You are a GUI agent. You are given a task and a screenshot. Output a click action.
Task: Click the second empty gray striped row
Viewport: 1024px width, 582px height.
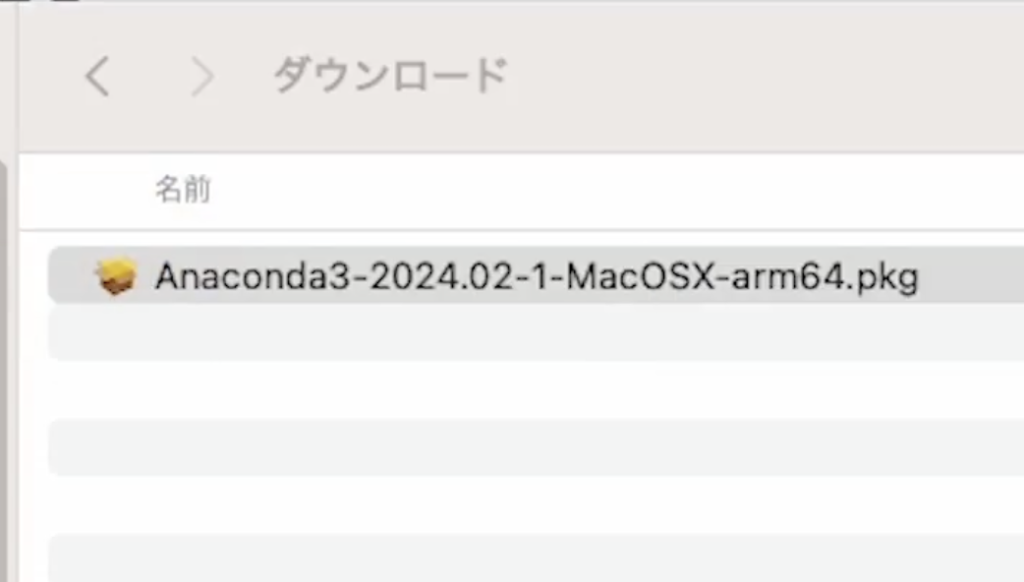tap(536, 447)
